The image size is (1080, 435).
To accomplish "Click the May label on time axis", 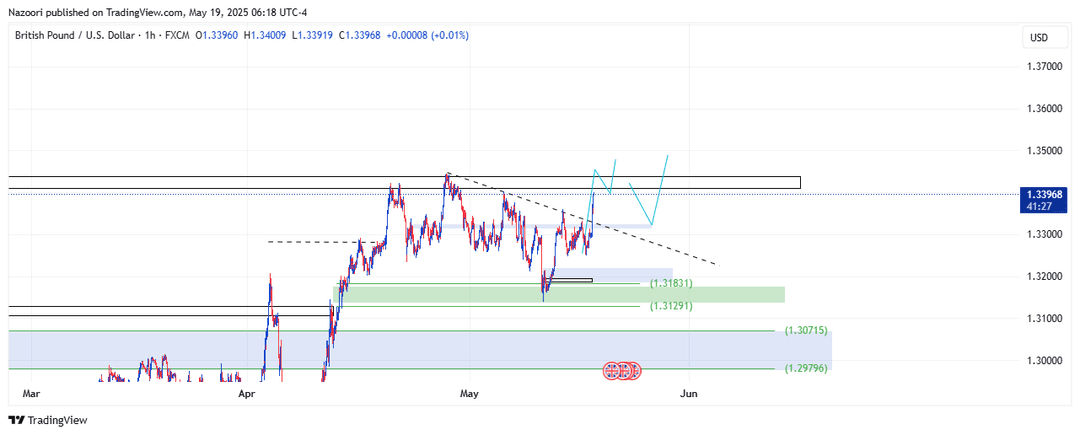I will (469, 394).
